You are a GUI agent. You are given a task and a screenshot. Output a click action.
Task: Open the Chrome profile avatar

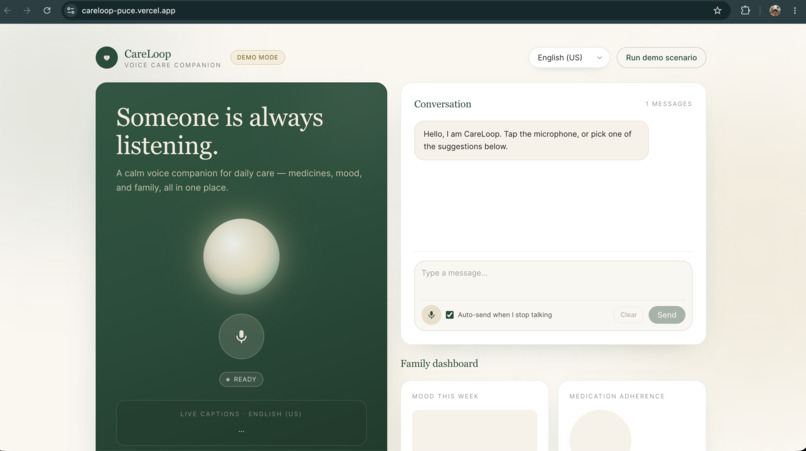coord(775,10)
